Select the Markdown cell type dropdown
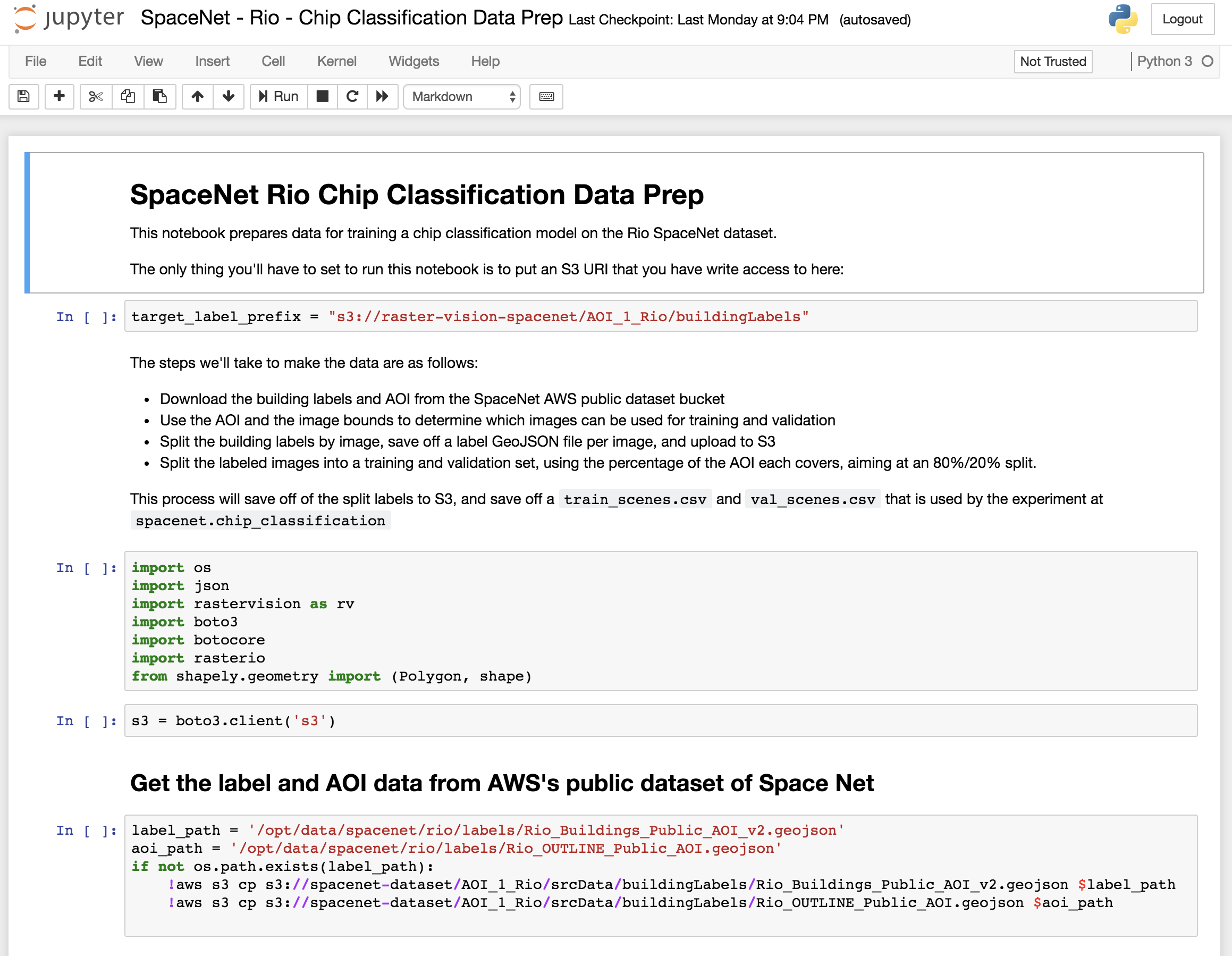 pyautogui.click(x=462, y=97)
